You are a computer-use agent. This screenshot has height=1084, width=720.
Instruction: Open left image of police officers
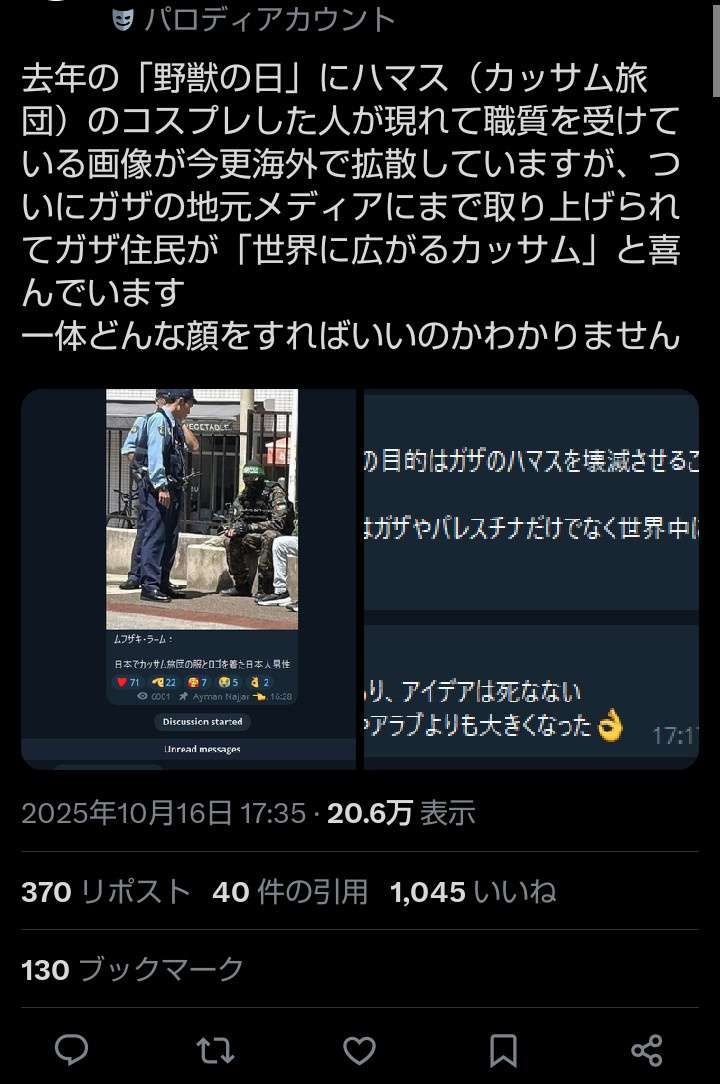coord(188,579)
